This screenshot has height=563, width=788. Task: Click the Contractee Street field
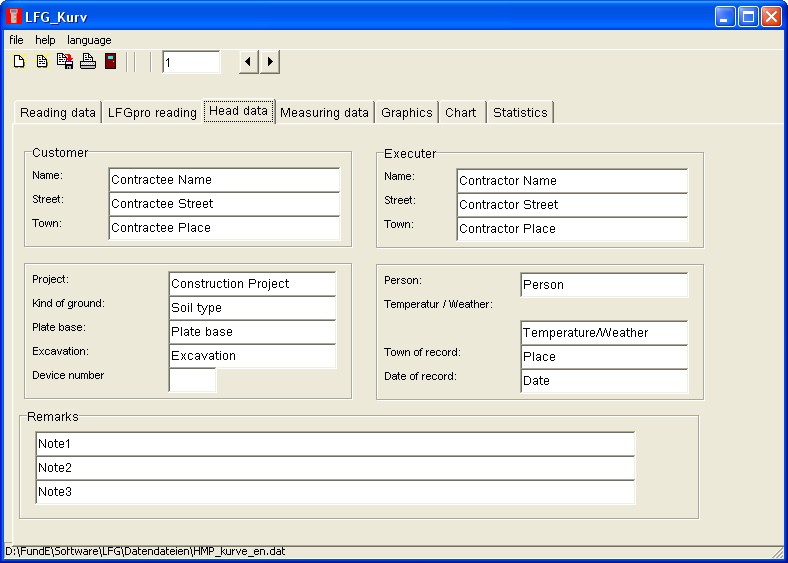coord(224,204)
